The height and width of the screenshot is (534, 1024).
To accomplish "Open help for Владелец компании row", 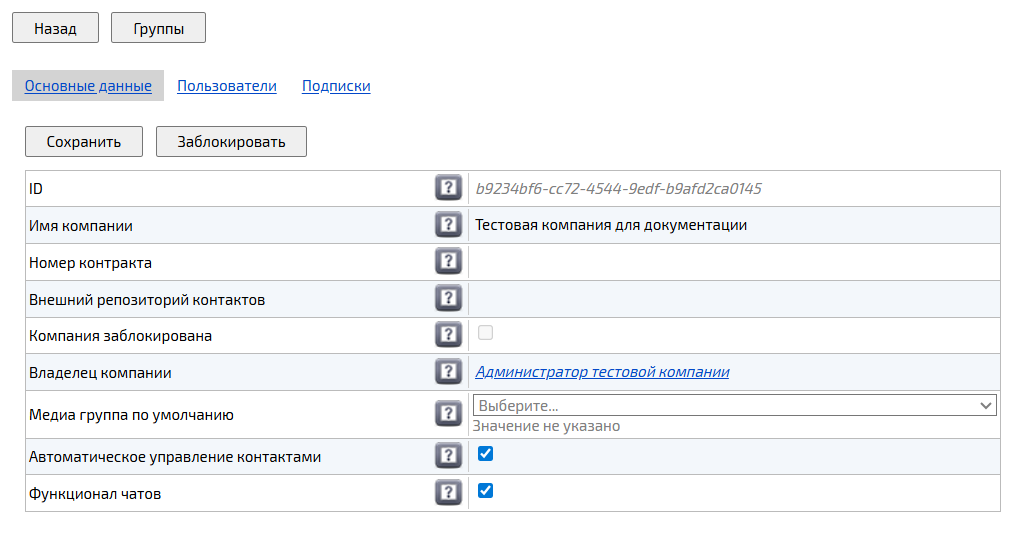I will tap(448, 372).
